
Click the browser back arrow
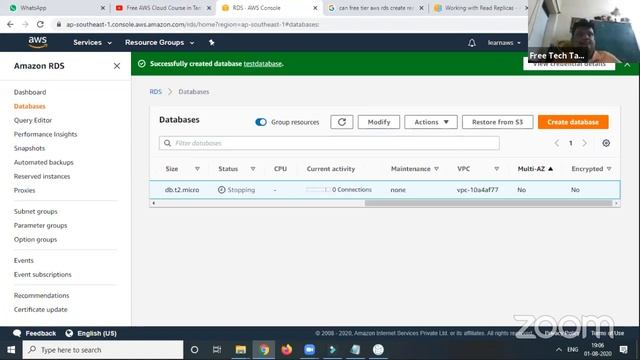pos(10,24)
